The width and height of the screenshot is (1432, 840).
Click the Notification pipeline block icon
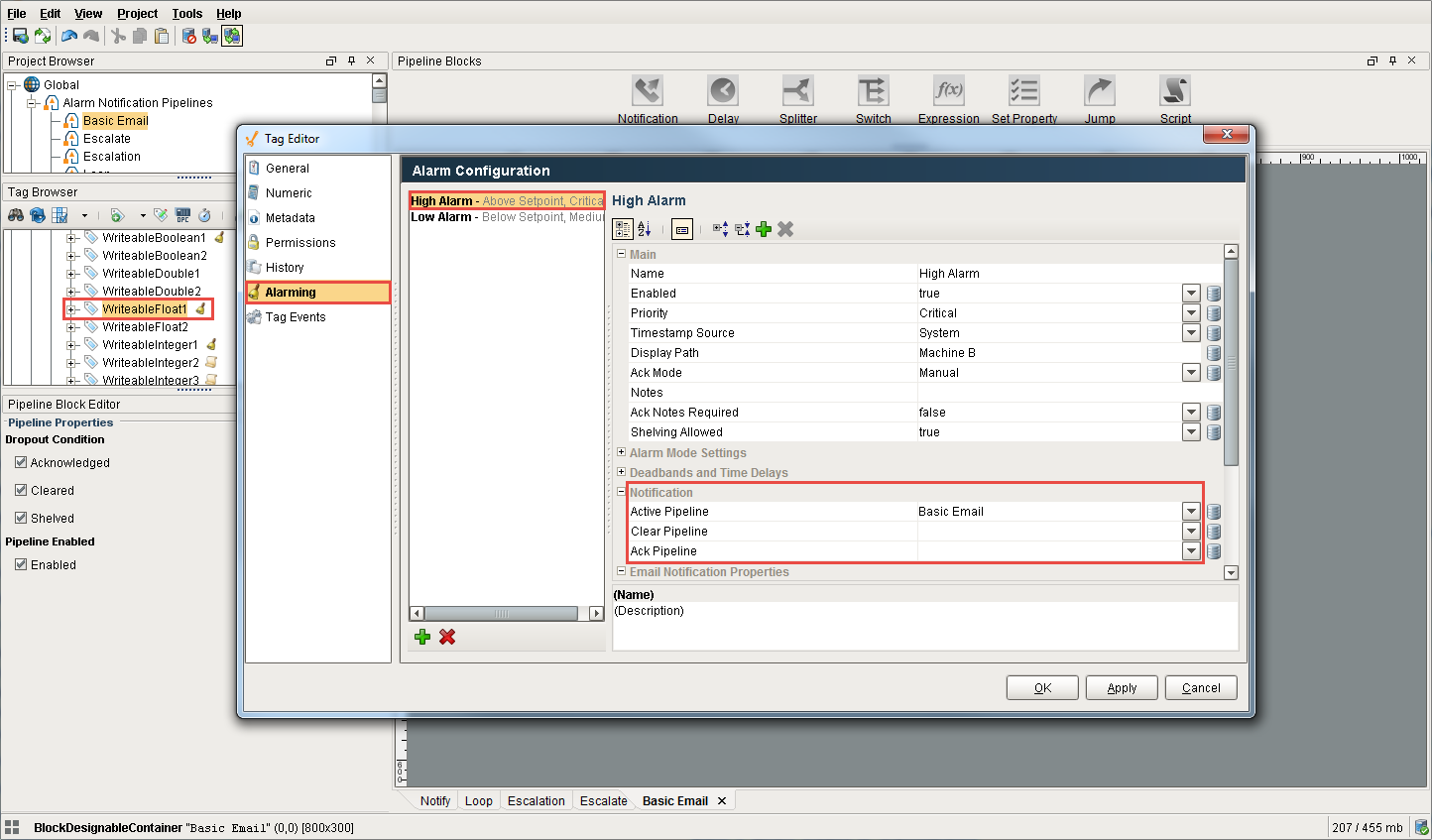(x=648, y=91)
